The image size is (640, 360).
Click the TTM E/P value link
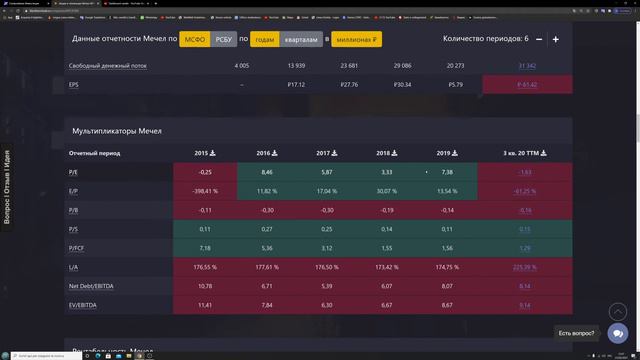coord(524,191)
